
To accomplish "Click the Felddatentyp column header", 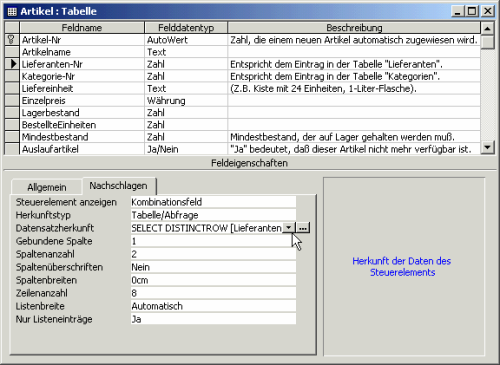I will click(x=186, y=28).
